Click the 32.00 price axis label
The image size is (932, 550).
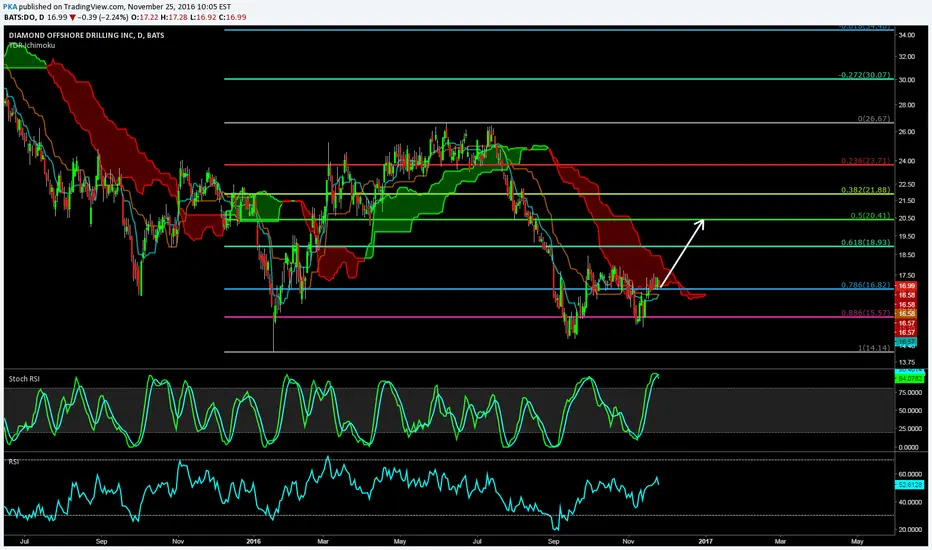tap(906, 57)
